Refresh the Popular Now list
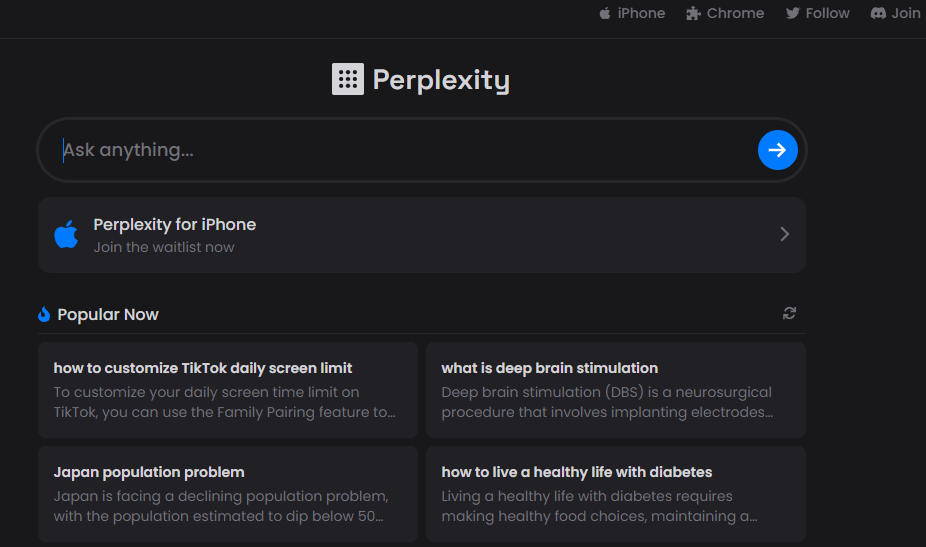 [789, 313]
